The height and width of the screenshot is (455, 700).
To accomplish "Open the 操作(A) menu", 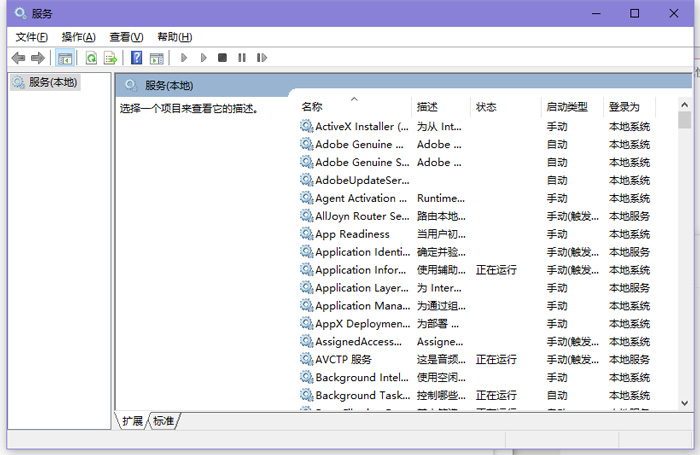I will (79, 37).
